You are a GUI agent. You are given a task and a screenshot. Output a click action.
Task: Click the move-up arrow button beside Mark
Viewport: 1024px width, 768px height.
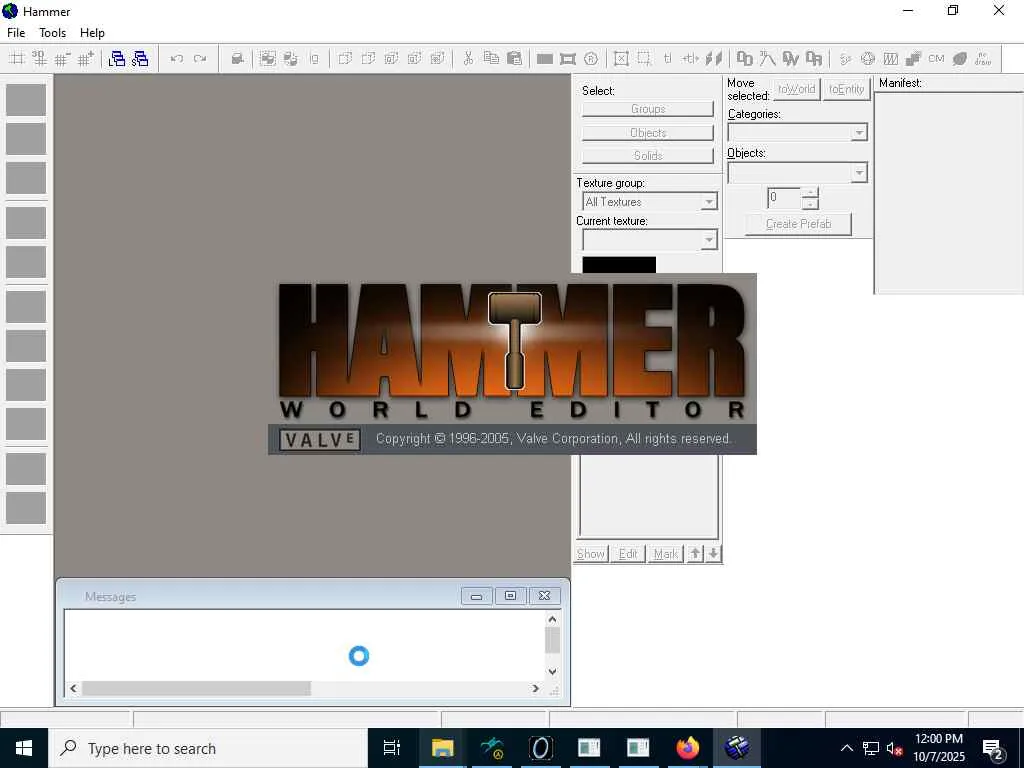click(695, 554)
